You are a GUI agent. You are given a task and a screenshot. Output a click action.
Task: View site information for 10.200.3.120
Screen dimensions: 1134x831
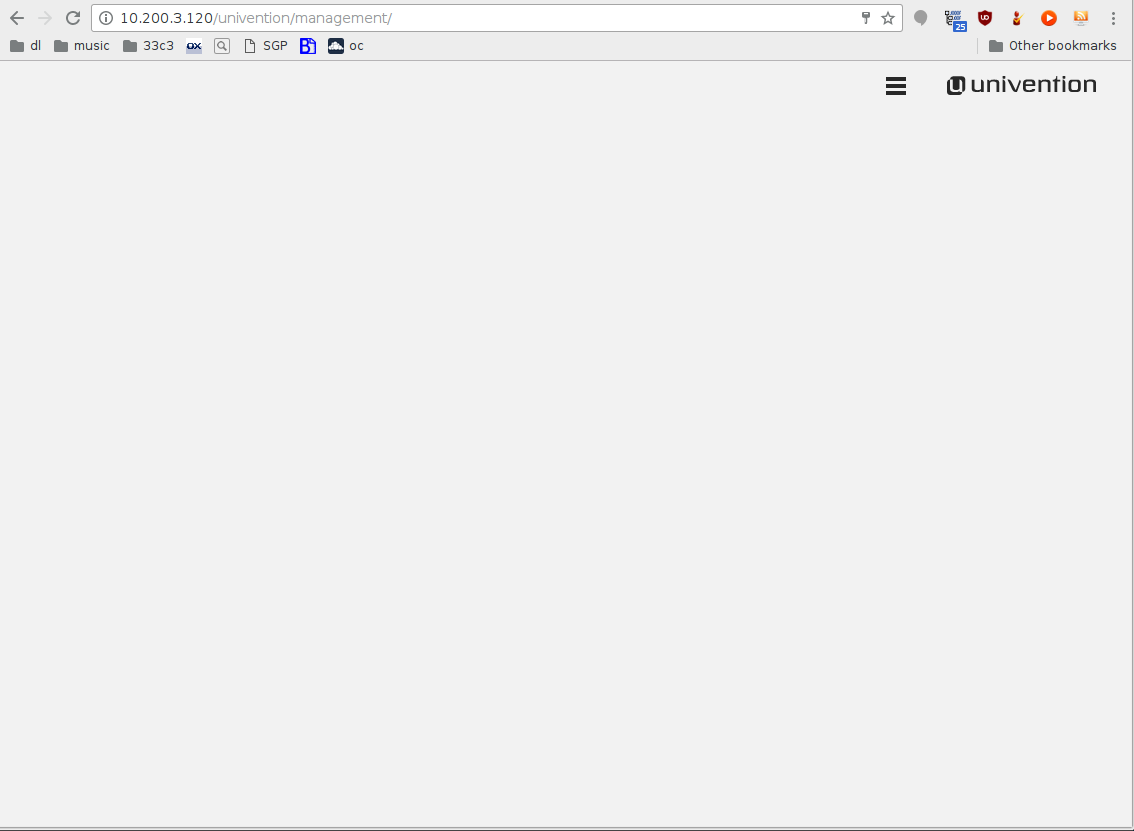[106, 18]
